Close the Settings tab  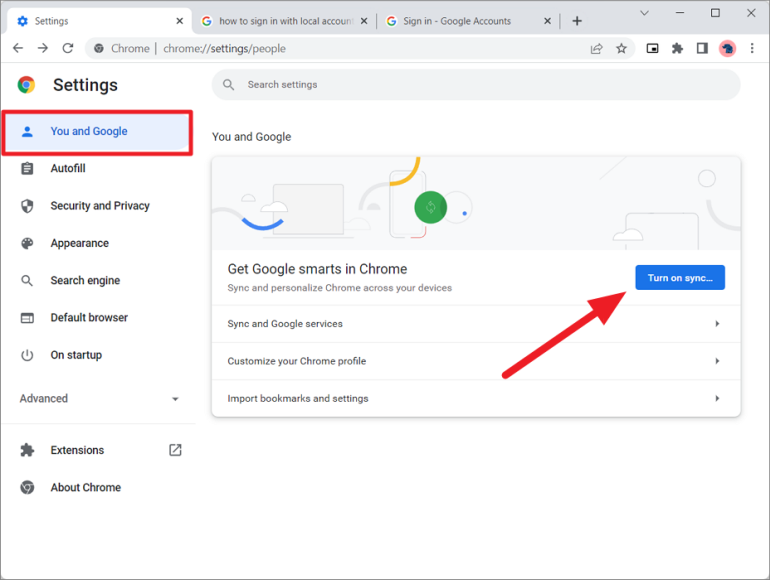[180, 21]
